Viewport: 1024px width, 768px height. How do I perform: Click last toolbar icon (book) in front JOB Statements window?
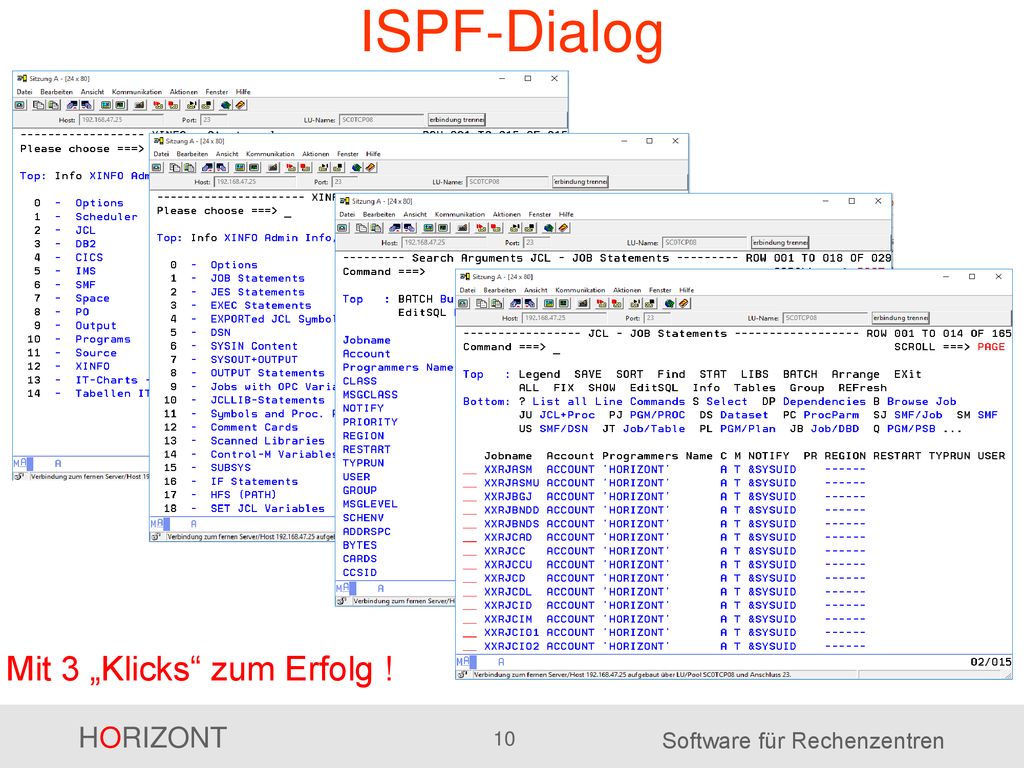[684, 304]
